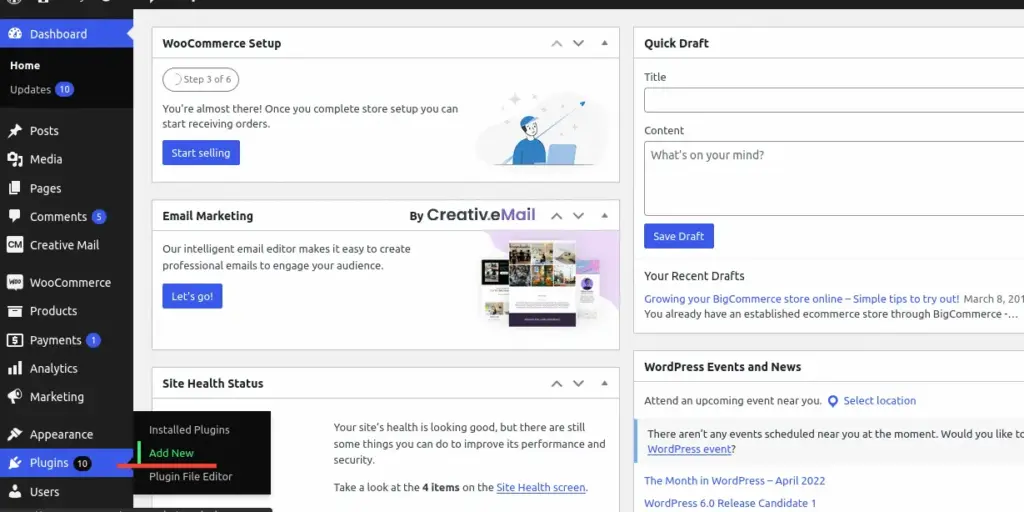The image size is (1024, 512).
Task: Click the Quick Draft panel heading
Action: coord(677,43)
